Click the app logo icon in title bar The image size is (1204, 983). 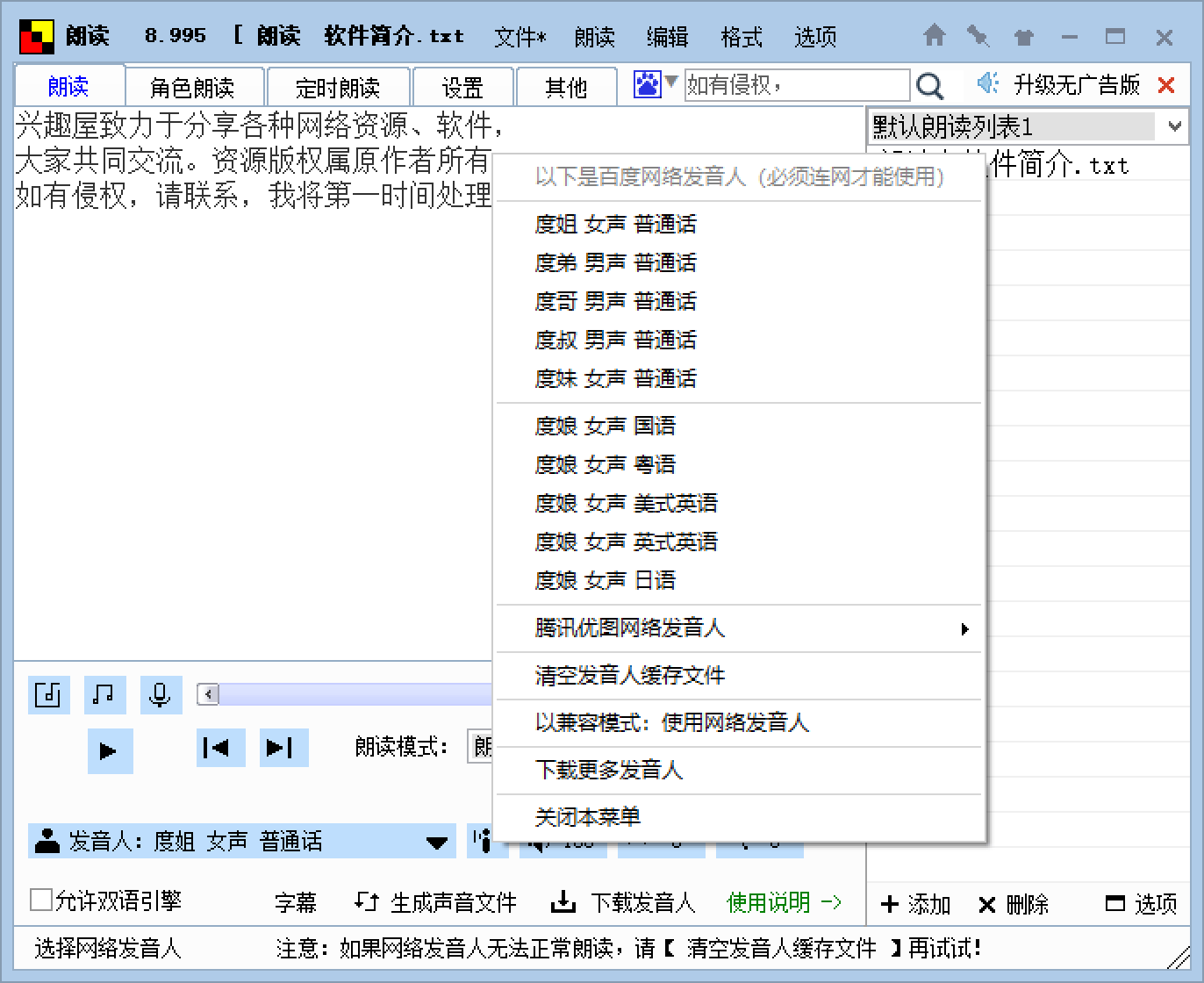pos(36,37)
